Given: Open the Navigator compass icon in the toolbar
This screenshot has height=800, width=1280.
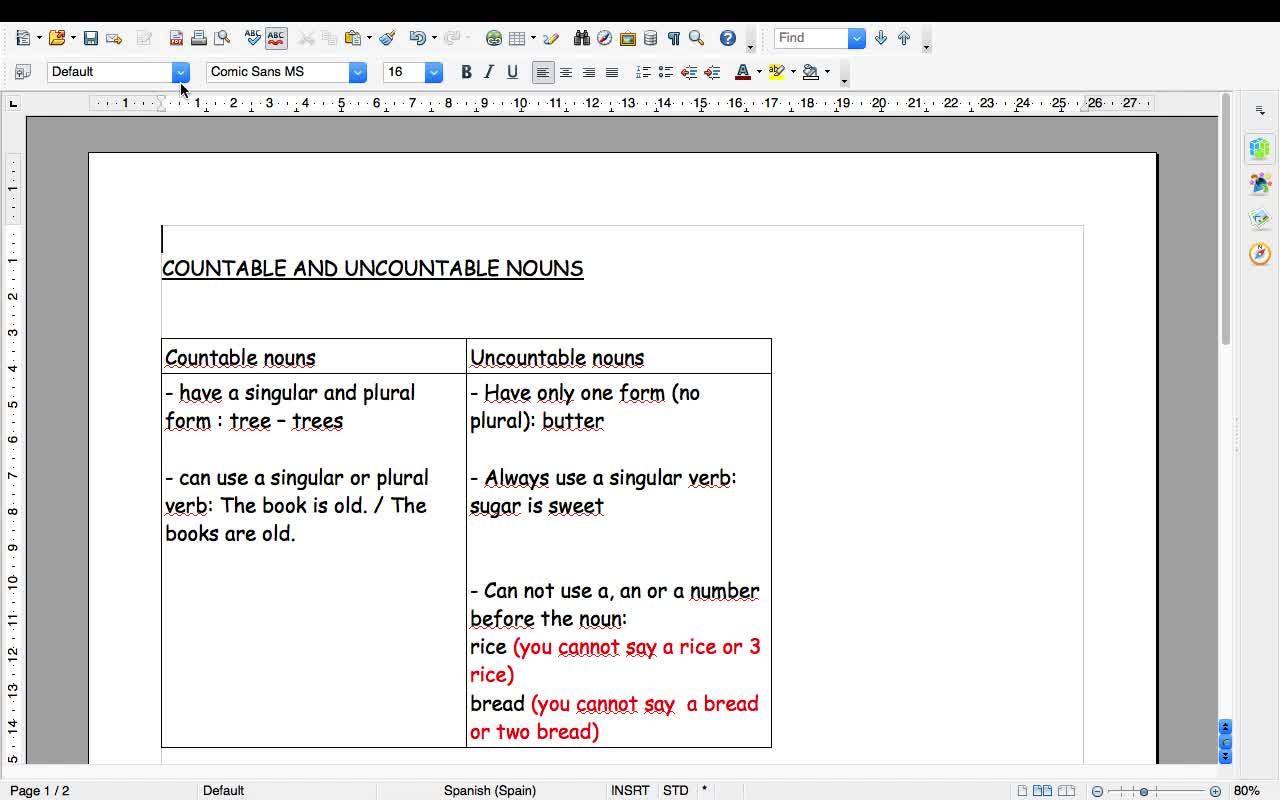Looking at the screenshot, I should click(x=604, y=38).
